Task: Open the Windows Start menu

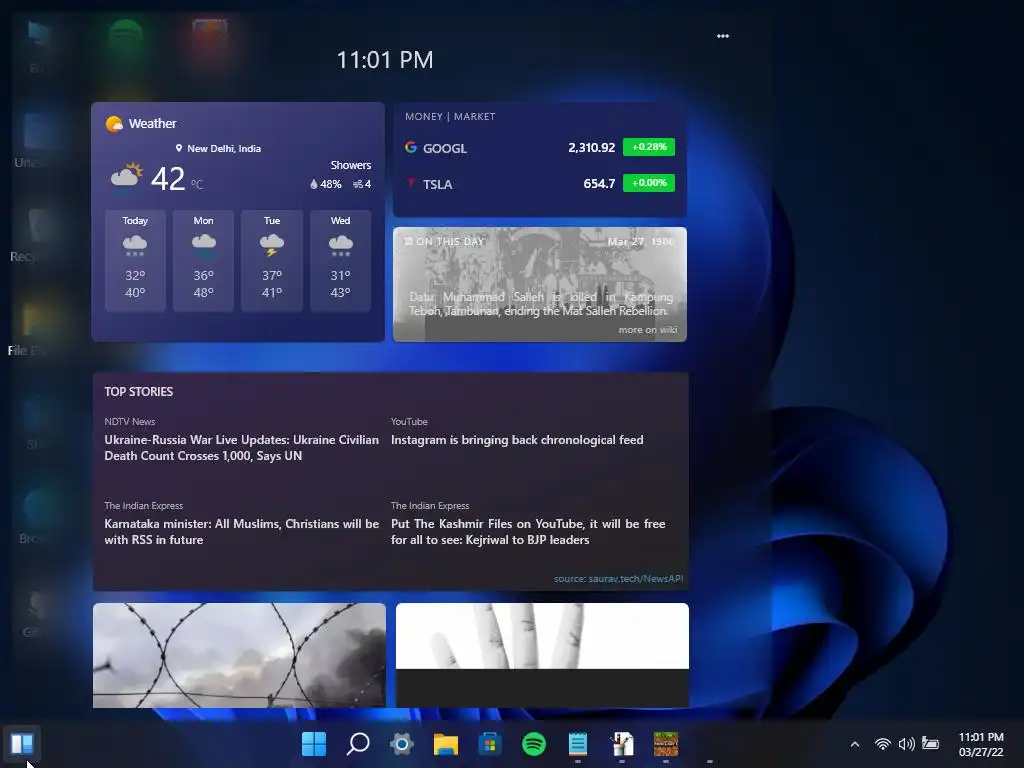Action: click(314, 744)
